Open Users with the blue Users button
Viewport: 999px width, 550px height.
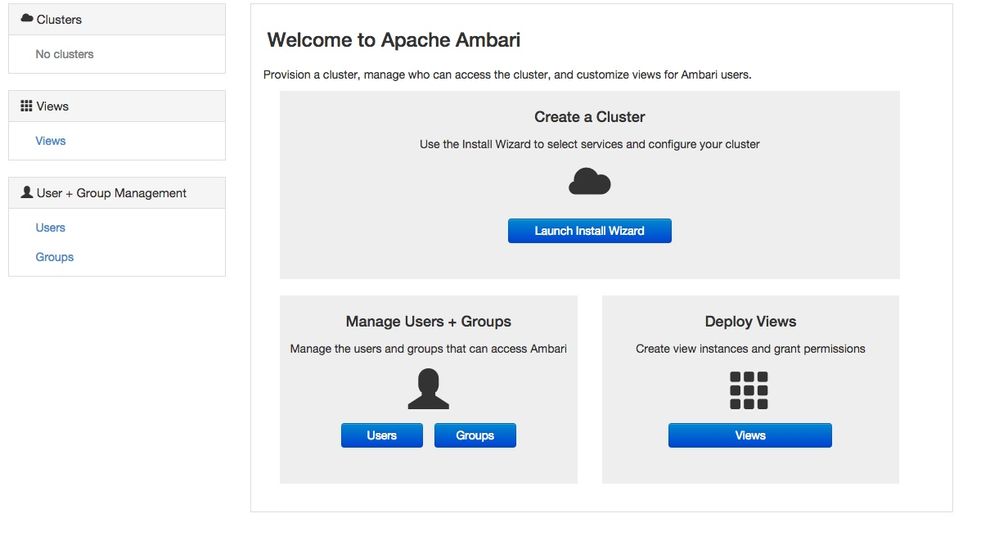click(382, 435)
